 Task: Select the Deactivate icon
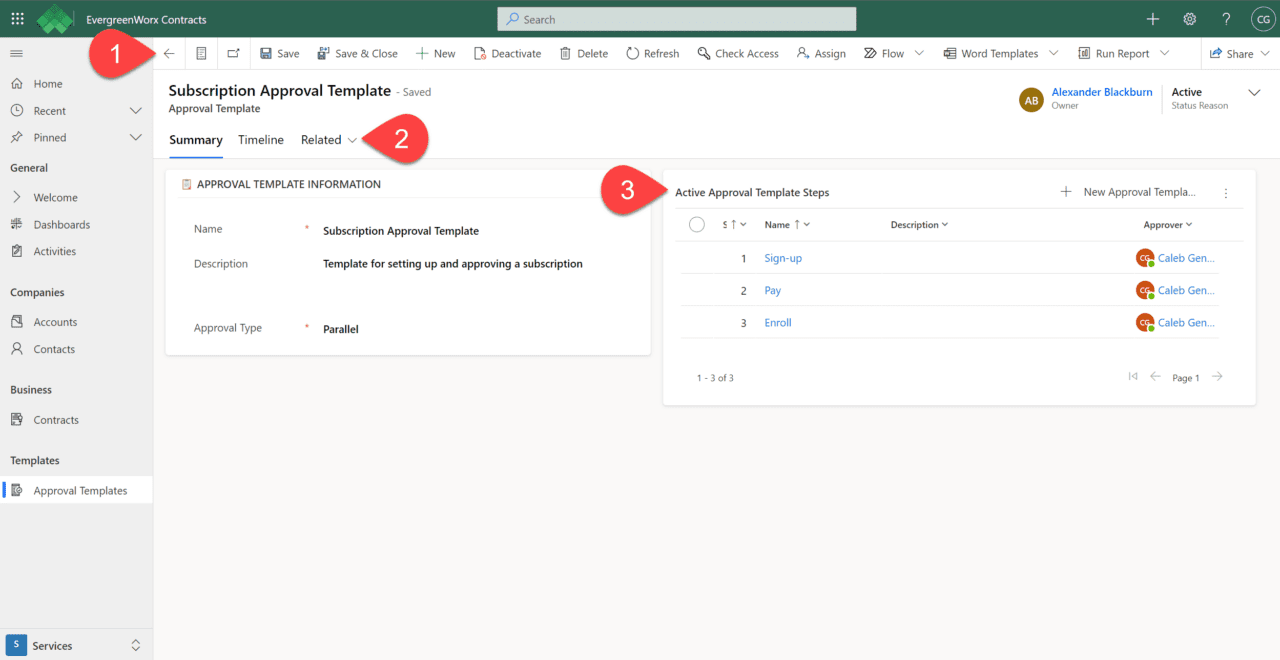coord(478,53)
